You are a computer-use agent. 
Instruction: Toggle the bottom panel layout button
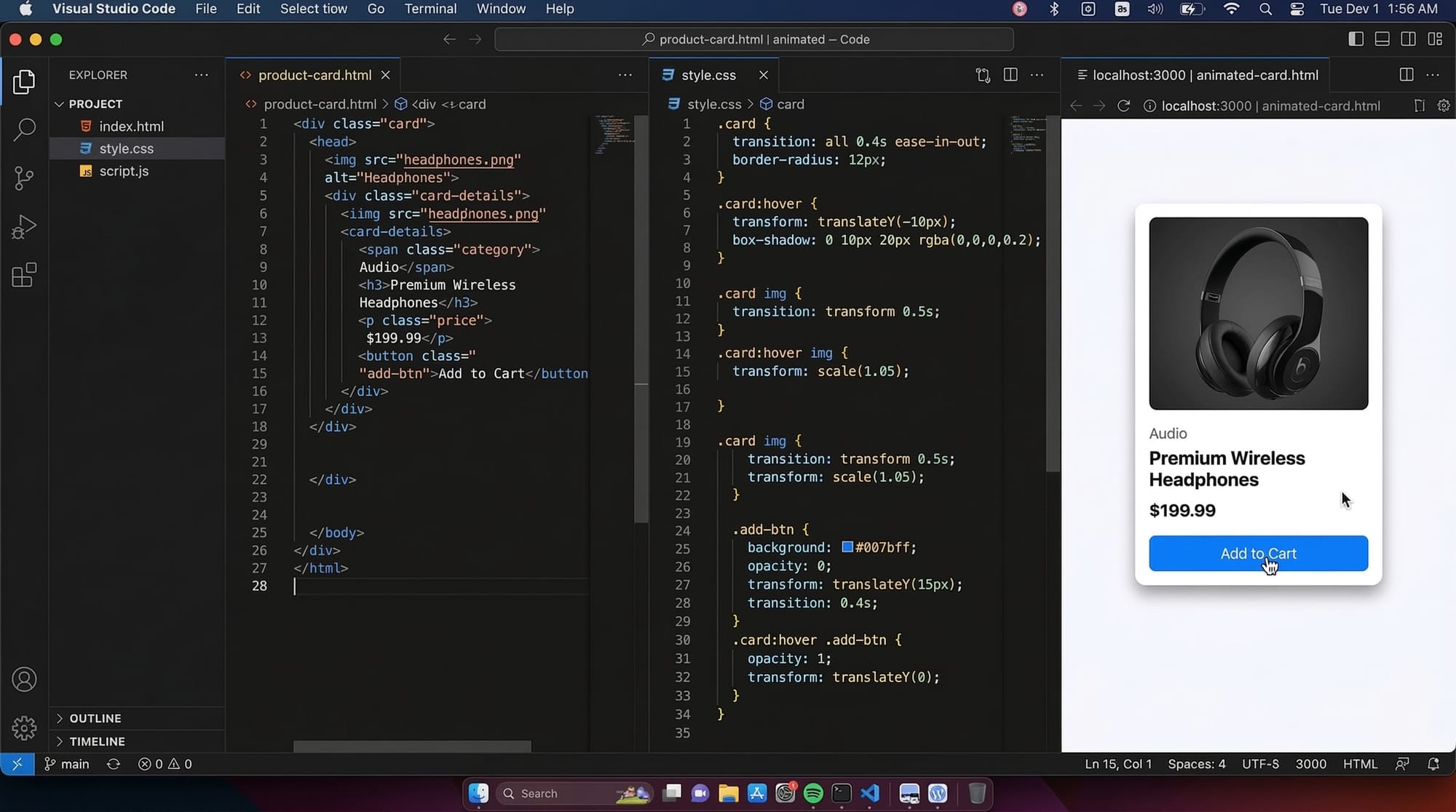pos(1382,39)
